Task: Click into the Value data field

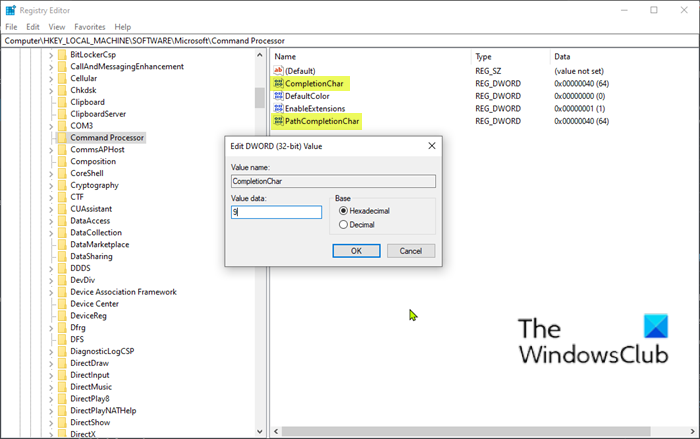Action: (276, 212)
